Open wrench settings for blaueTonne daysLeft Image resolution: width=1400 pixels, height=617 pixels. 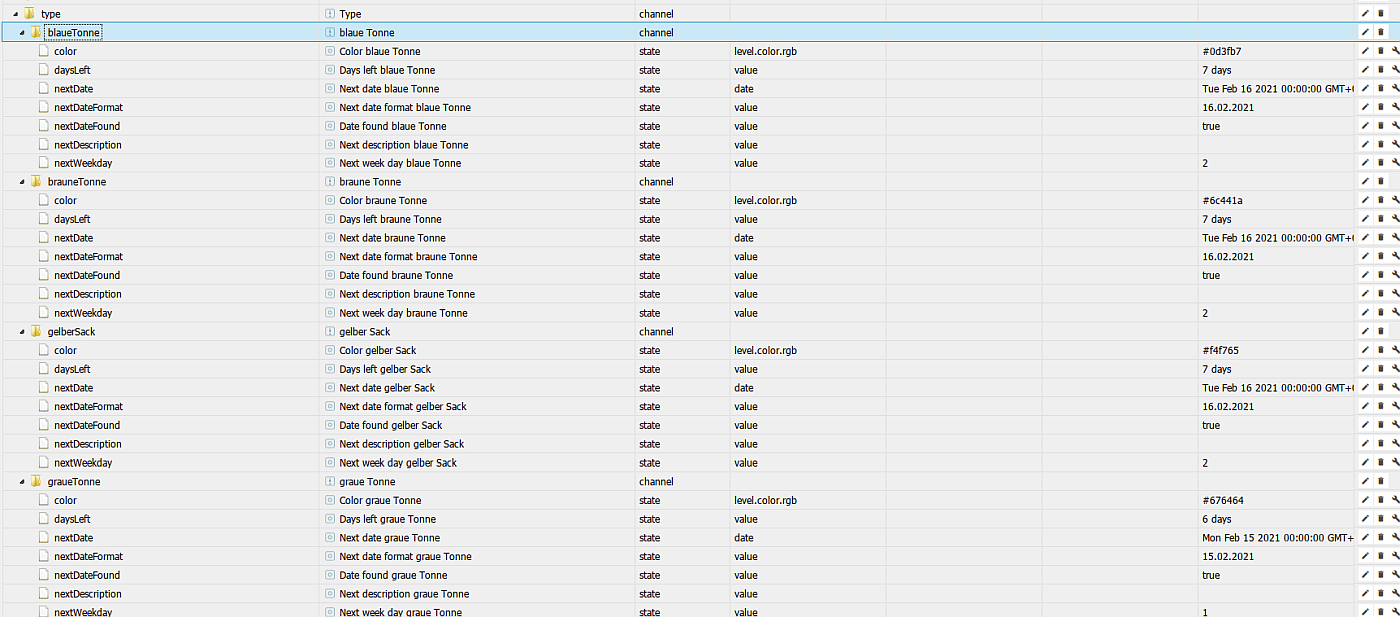1396,70
